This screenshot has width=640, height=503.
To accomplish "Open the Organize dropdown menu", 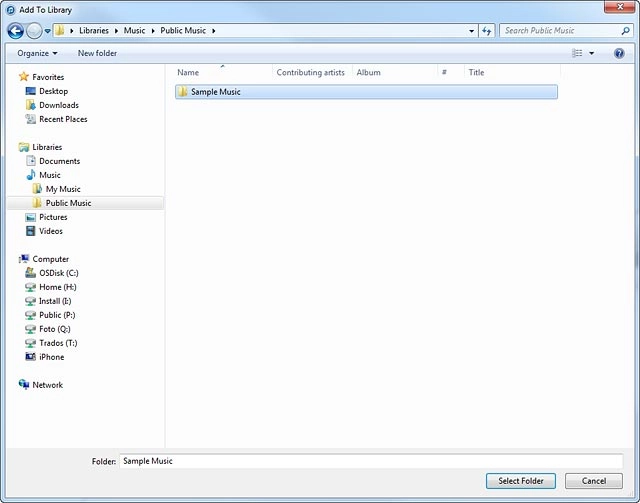I will point(37,53).
